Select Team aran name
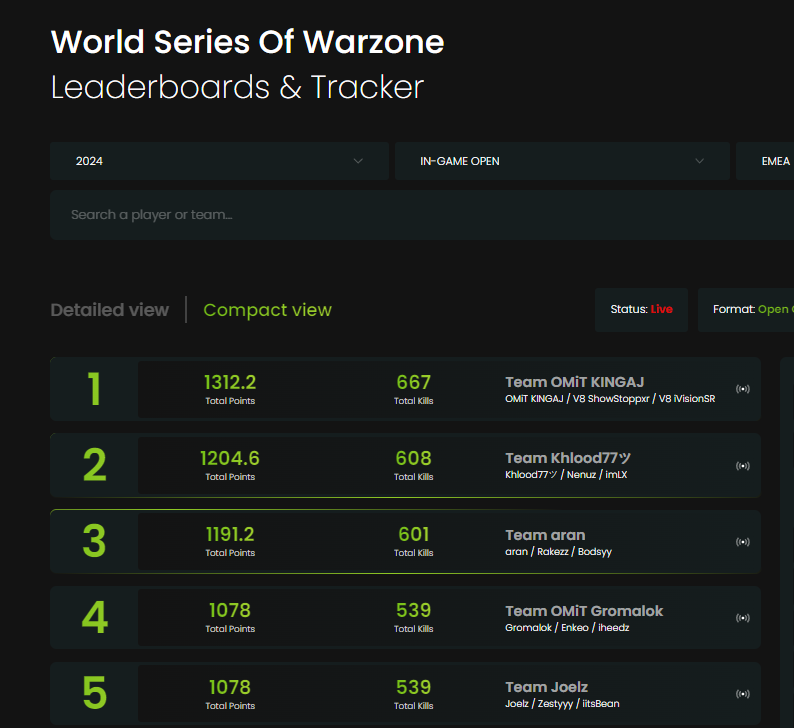The height and width of the screenshot is (728, 794). (545, 535)
